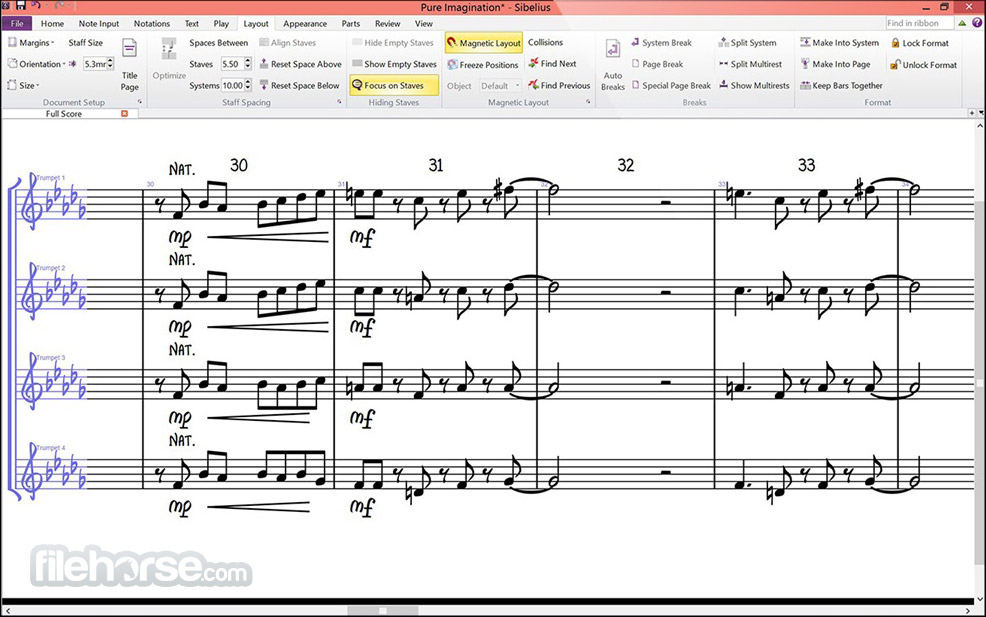This screenshot has height=617, width=986.
Task: Switch to the Notations tab
Action: click(x=152, y=23)
